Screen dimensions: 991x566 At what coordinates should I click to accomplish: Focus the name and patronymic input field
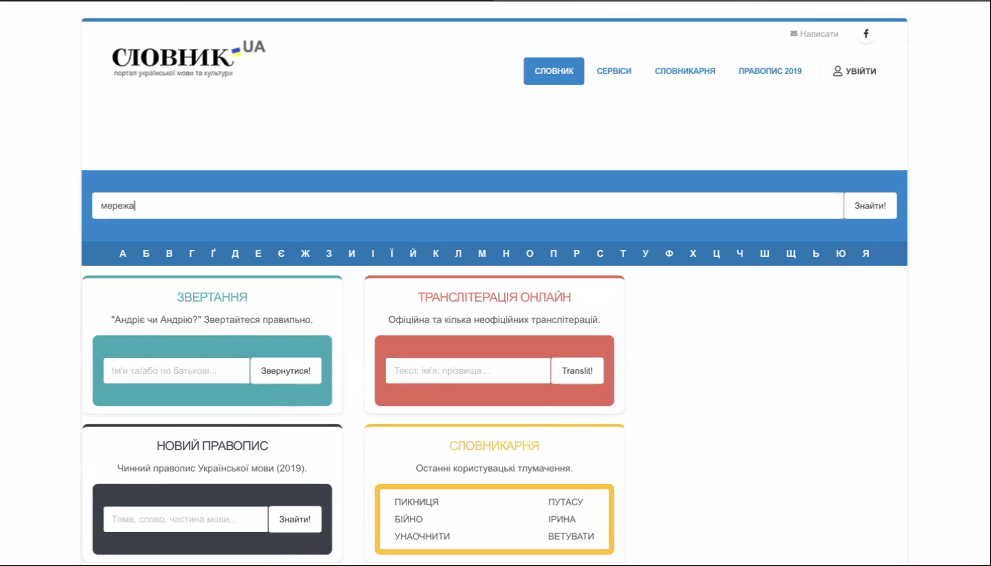click(x=177, y=371)
